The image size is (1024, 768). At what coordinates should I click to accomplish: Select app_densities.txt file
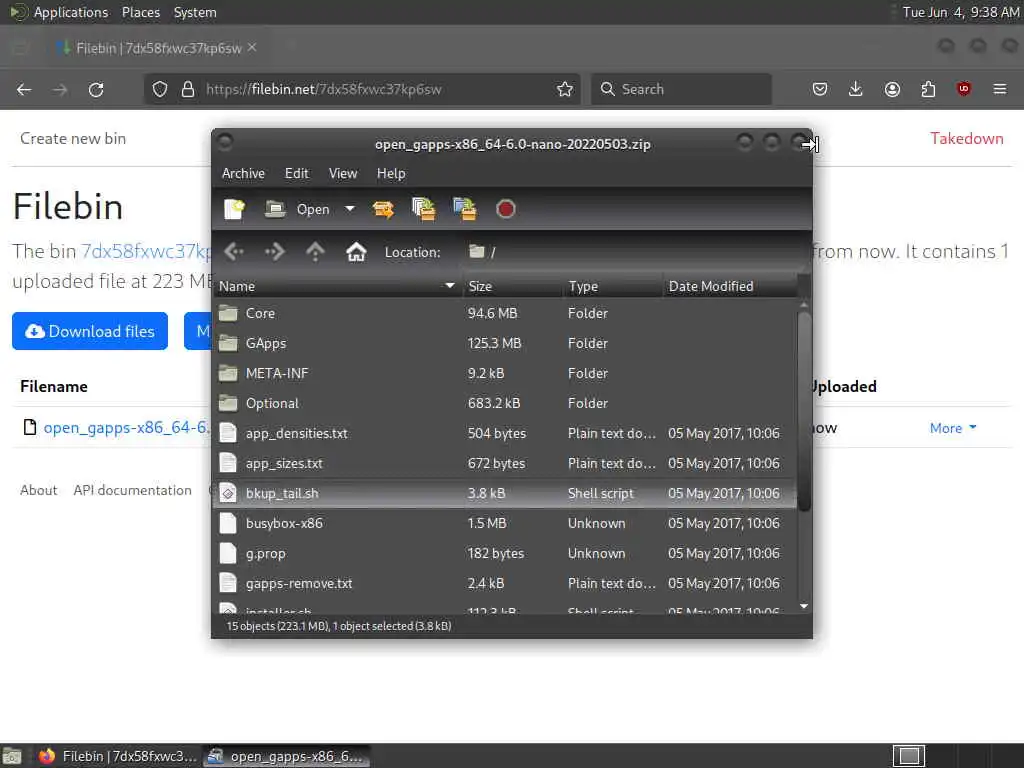(505, 434)
